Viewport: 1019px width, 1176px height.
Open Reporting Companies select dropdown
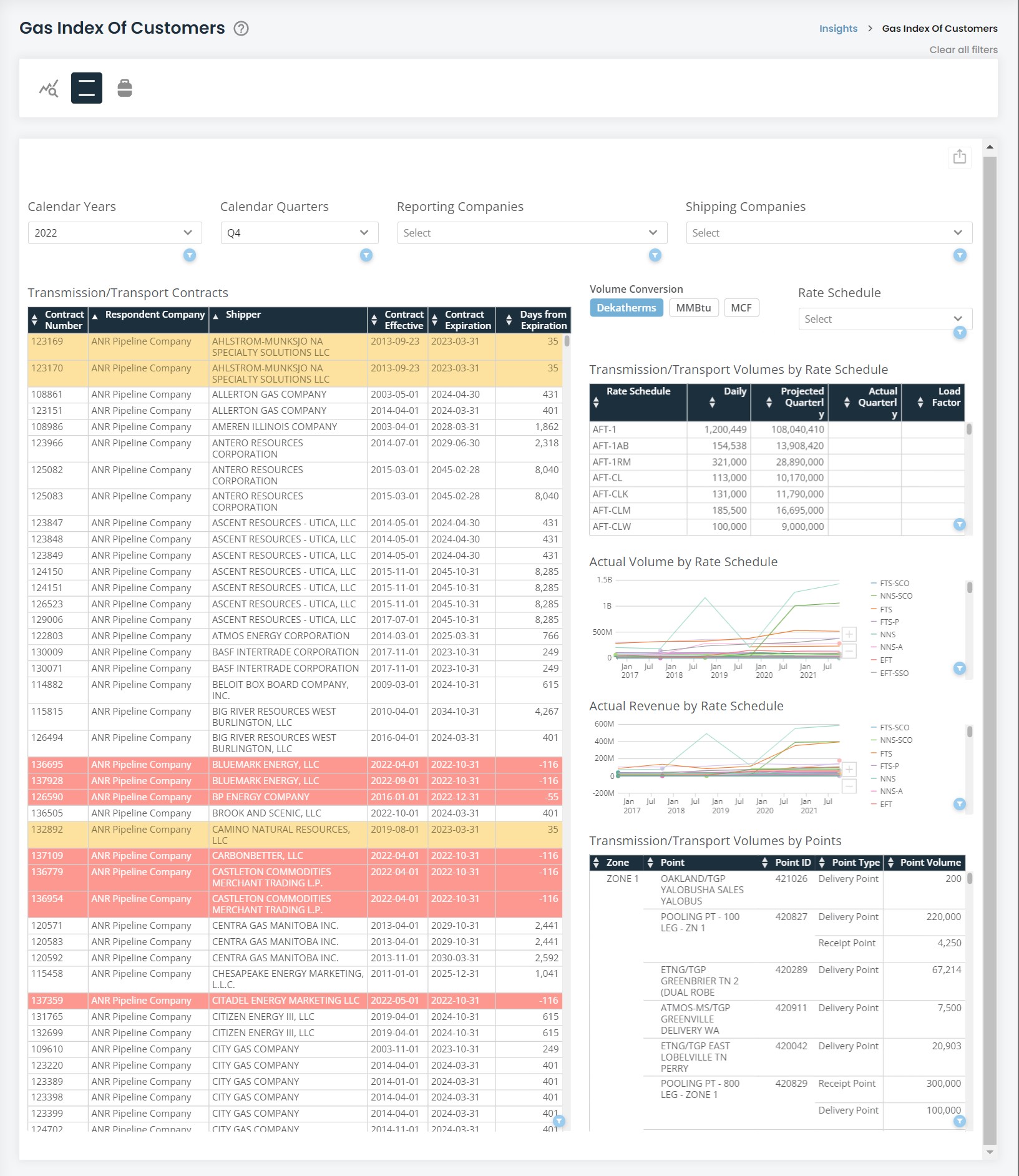pos(532,233)
